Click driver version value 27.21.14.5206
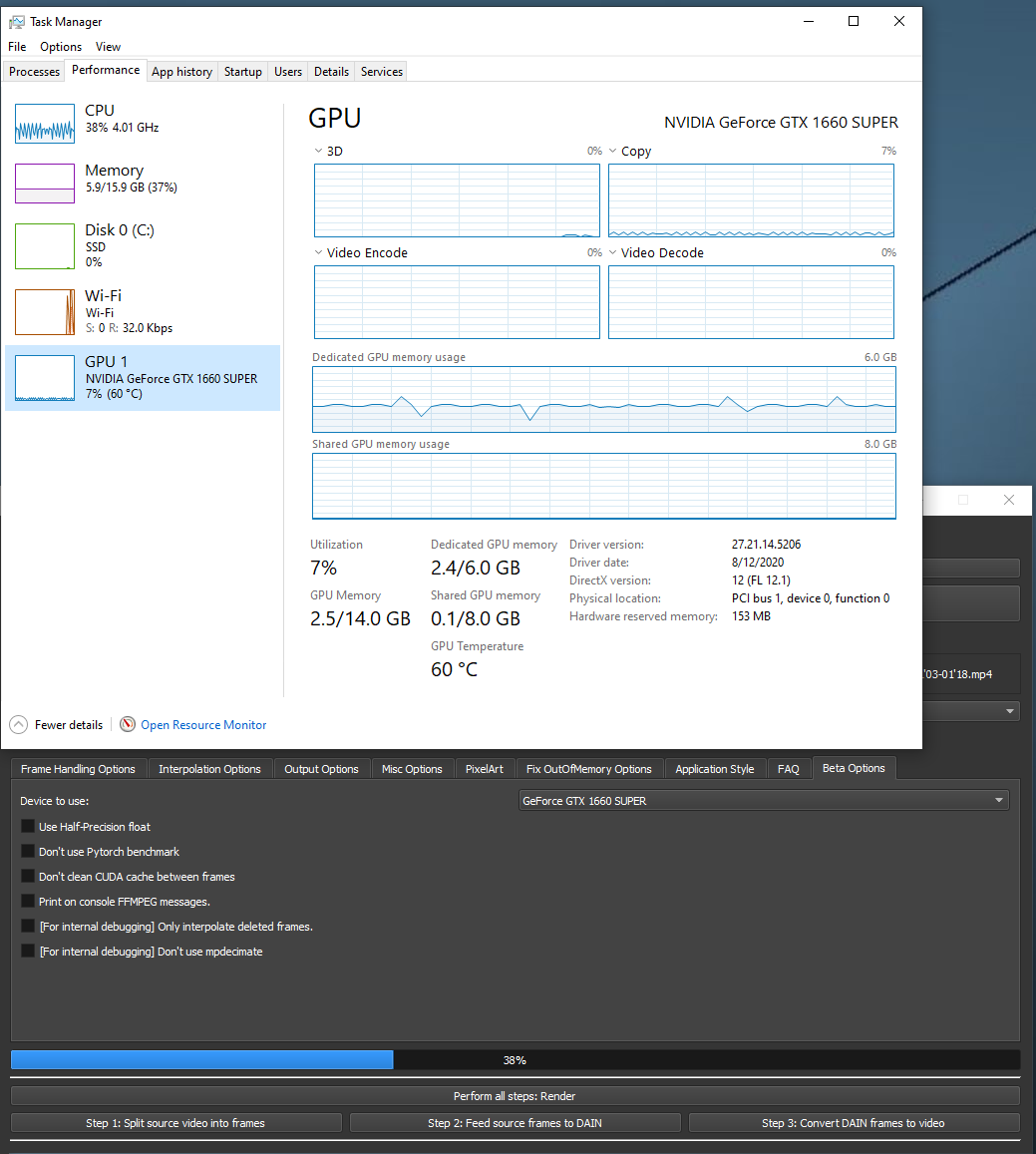Viewport: 1036px width, 1154px height. click(766, 545)
